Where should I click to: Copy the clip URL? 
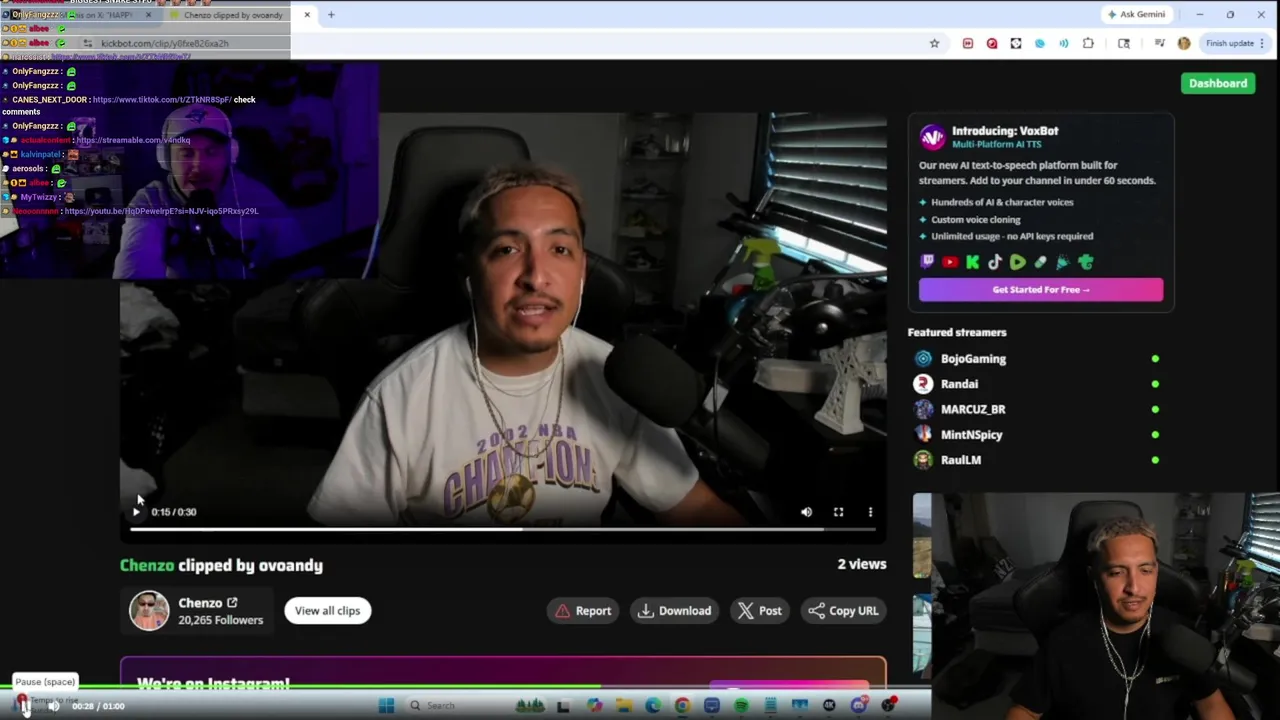pyautogui.click(x=843, y=610)
